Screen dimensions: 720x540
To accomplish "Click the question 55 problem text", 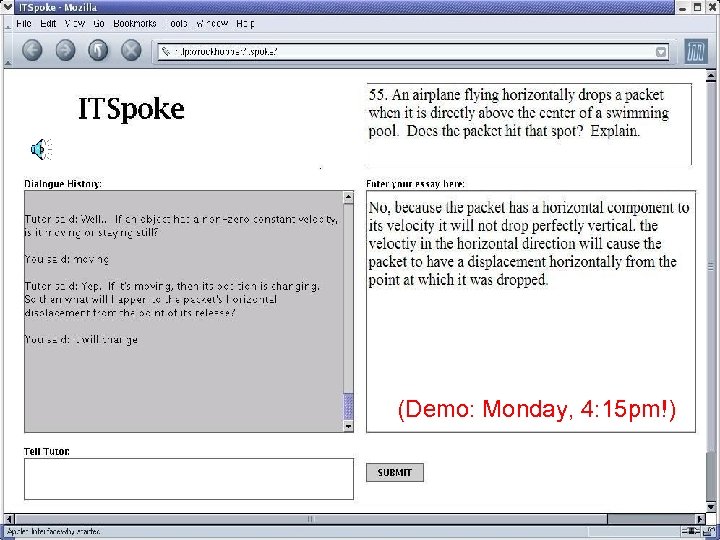I will tap(518, 113).
